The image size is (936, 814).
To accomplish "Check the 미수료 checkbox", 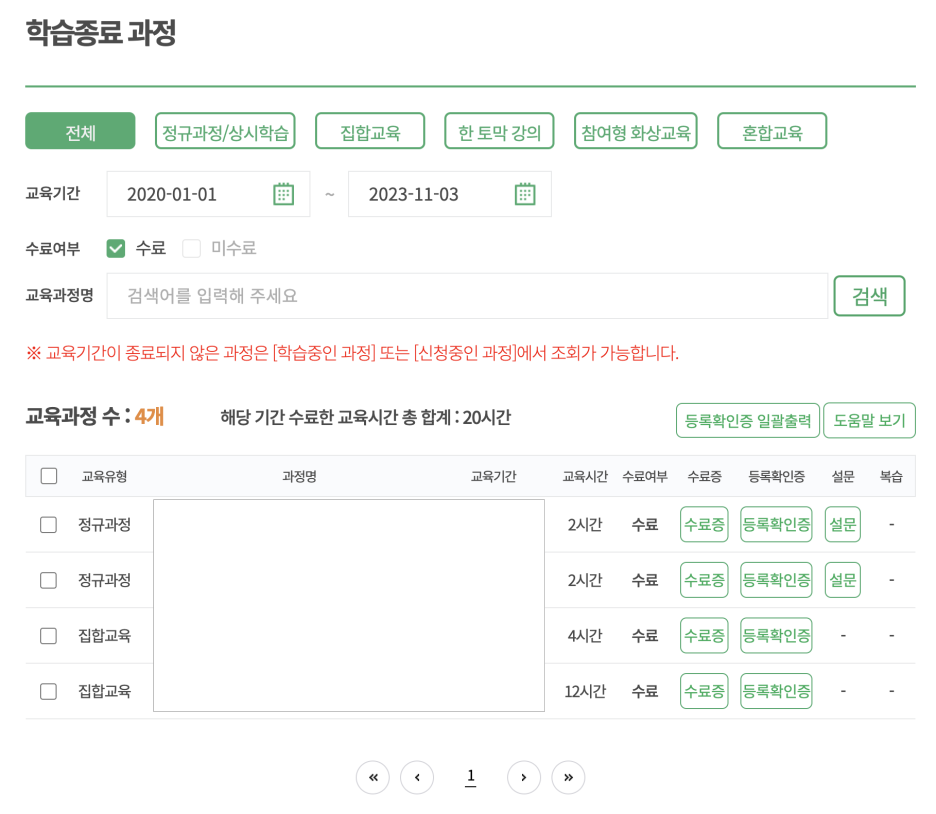I will point(192,248).
